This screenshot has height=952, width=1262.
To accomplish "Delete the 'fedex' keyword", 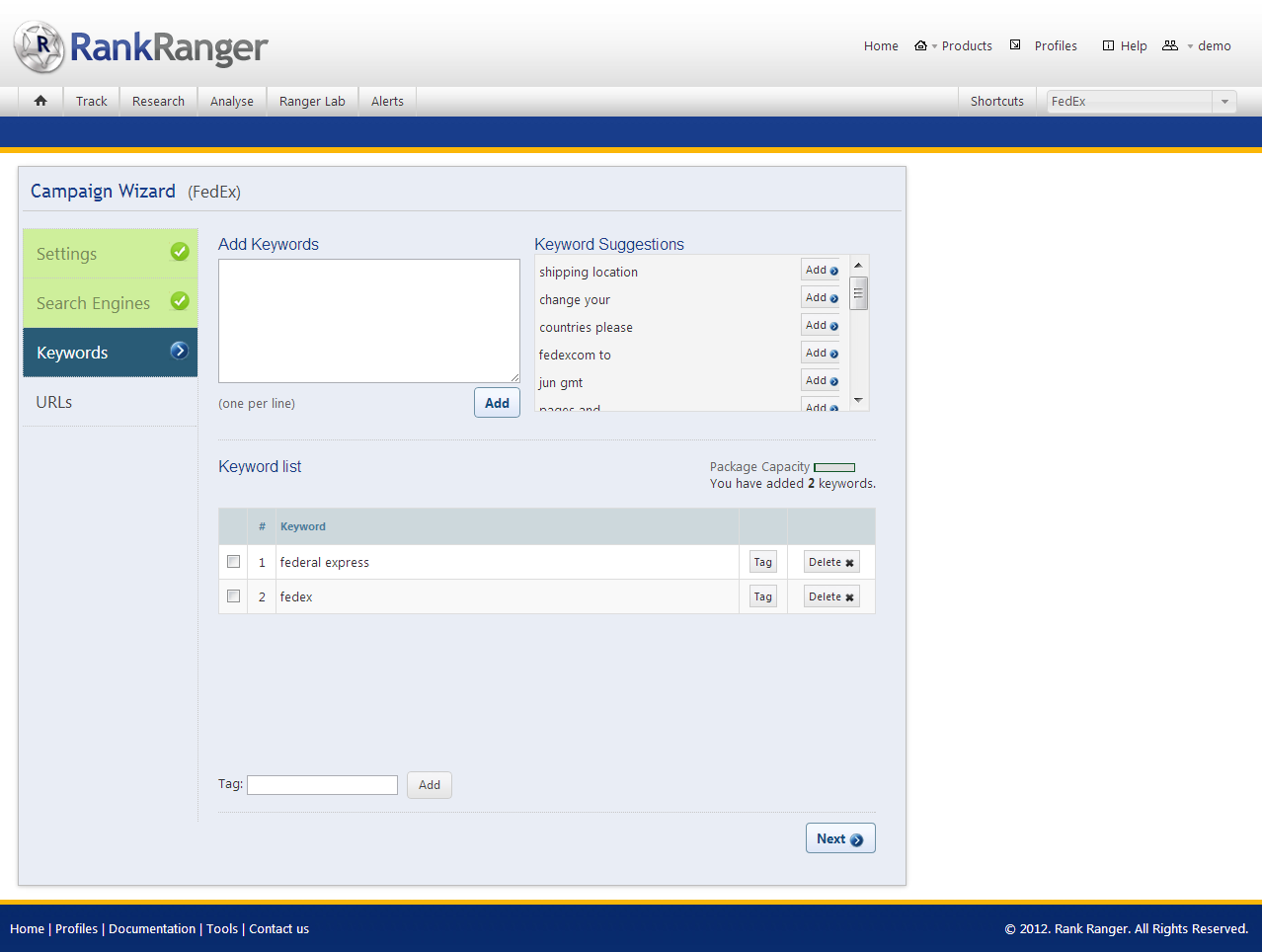I will pyautogui.click(x=830, y=596).
